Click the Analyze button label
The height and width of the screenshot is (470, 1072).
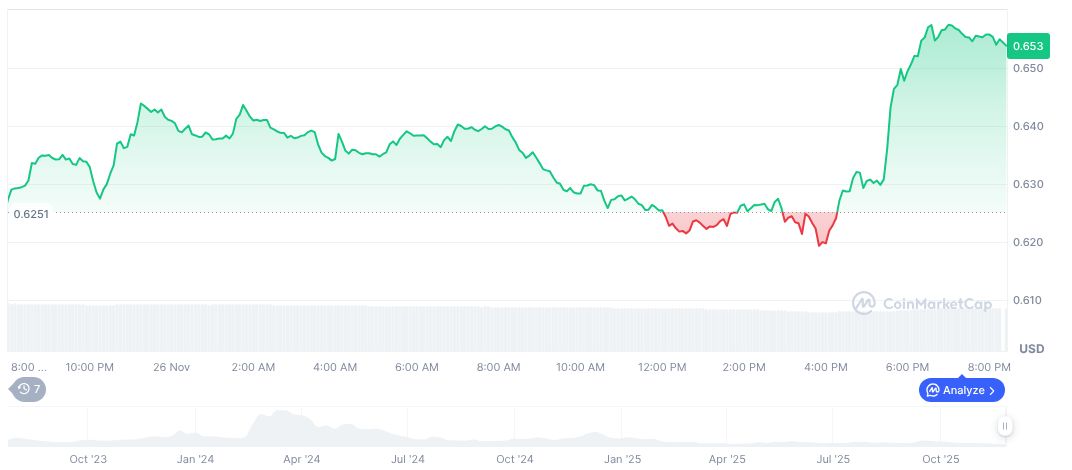tap(963, 390)
